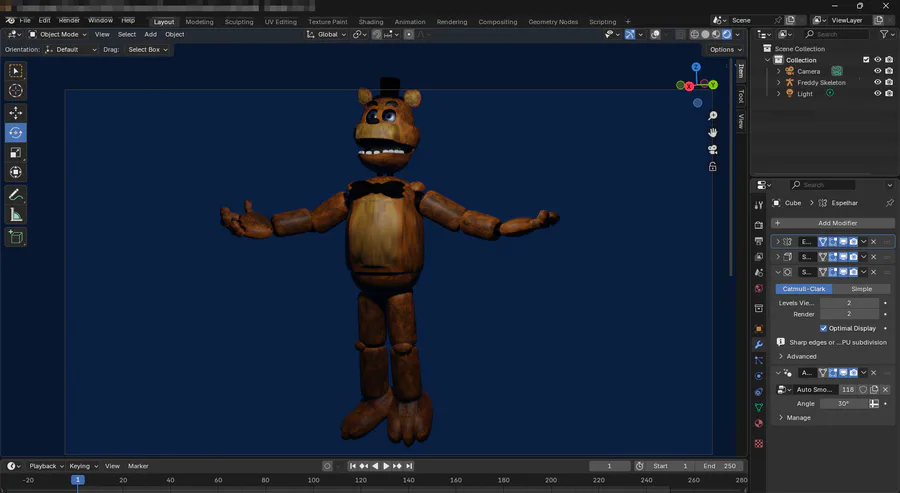Click the Angle 30° slider field
900x493 pixels.
(x=843, y=403)
